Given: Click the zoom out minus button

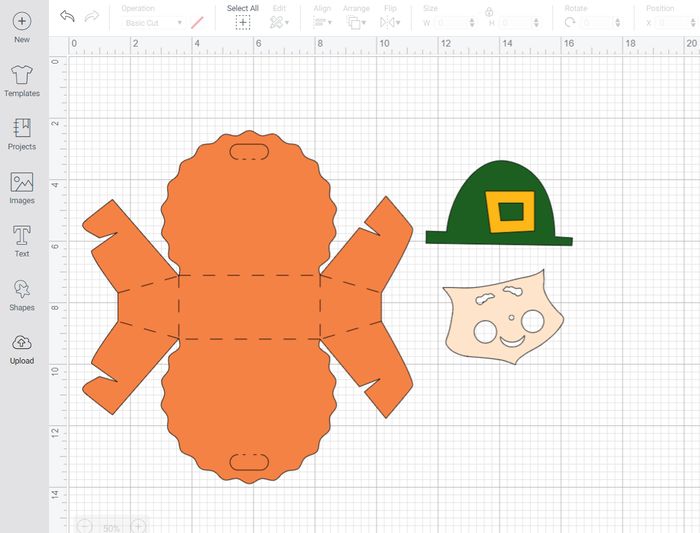Looking at the screenshot, I should click(84, 526).
